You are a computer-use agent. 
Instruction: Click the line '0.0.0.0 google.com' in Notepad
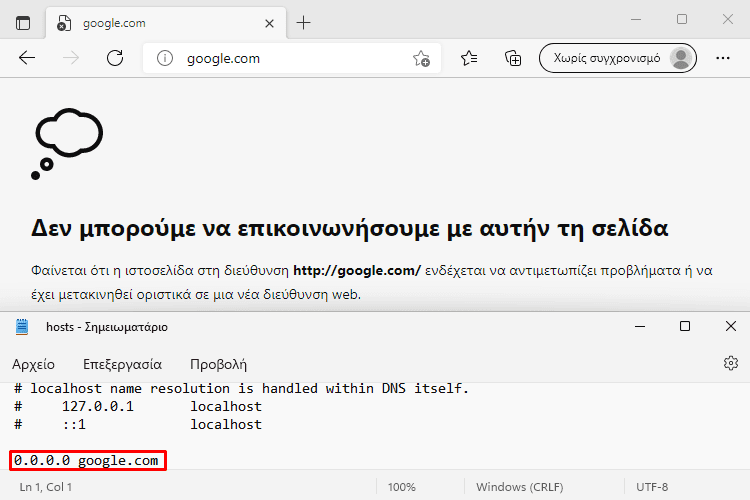point(86,461)
